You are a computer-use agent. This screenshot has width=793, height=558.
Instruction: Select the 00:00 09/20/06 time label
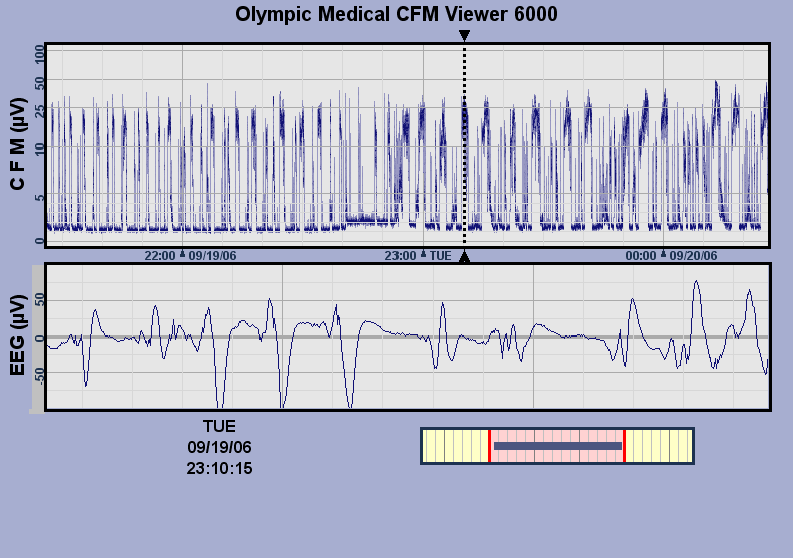click(671, 255)
